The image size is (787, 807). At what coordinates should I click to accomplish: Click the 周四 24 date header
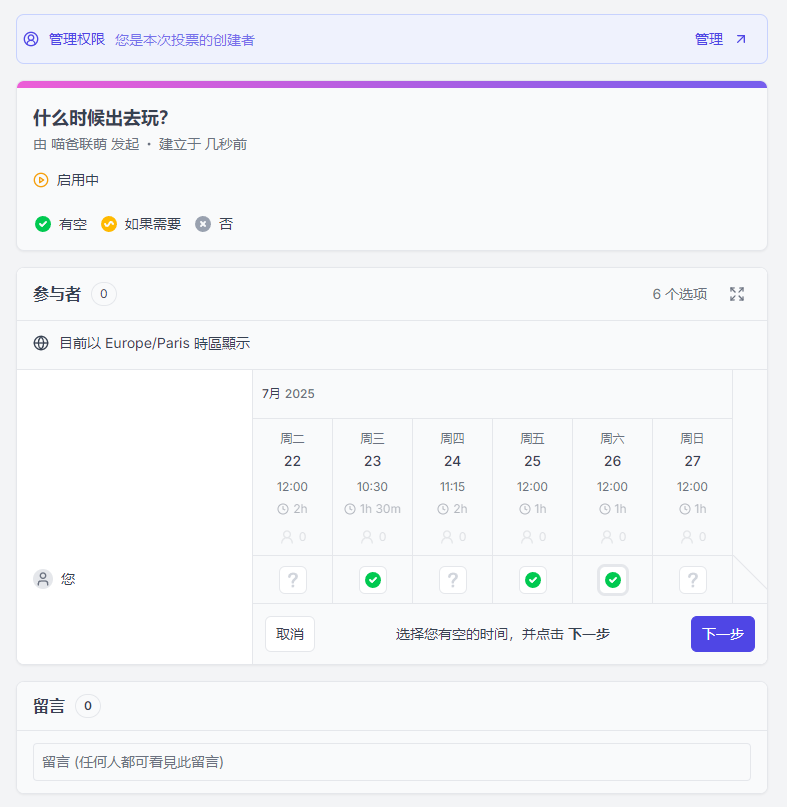[x=452, y=450]
